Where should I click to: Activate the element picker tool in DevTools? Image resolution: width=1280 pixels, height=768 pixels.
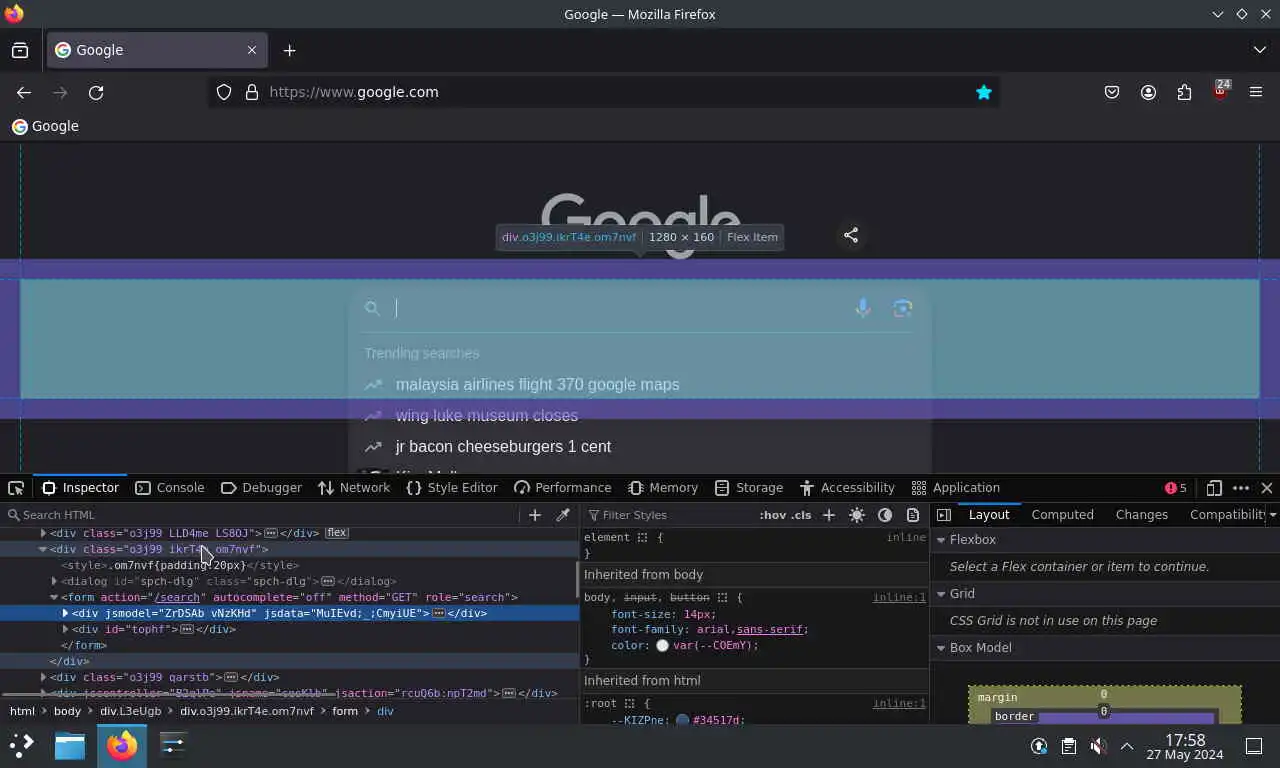point(16,488)
